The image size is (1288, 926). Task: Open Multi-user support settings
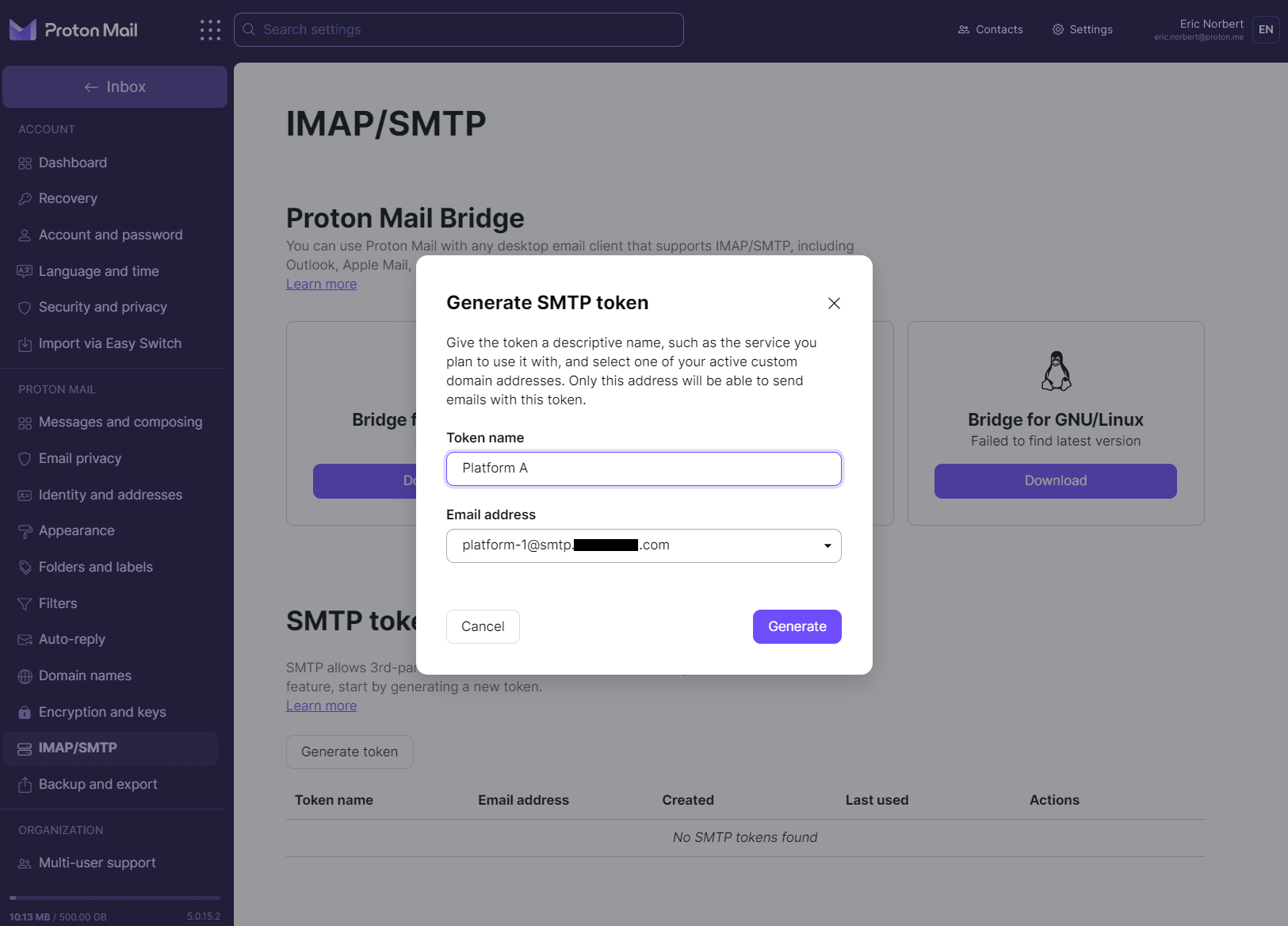[97, 863]
